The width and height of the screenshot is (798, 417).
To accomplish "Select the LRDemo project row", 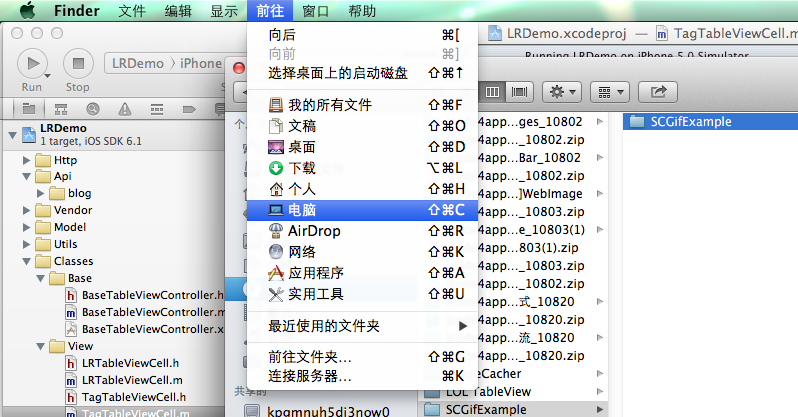I will pyautogui.click(x=112, y=135).
